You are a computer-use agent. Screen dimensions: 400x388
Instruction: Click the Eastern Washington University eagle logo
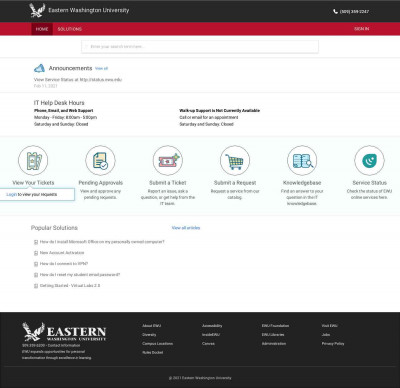point(37,10)
